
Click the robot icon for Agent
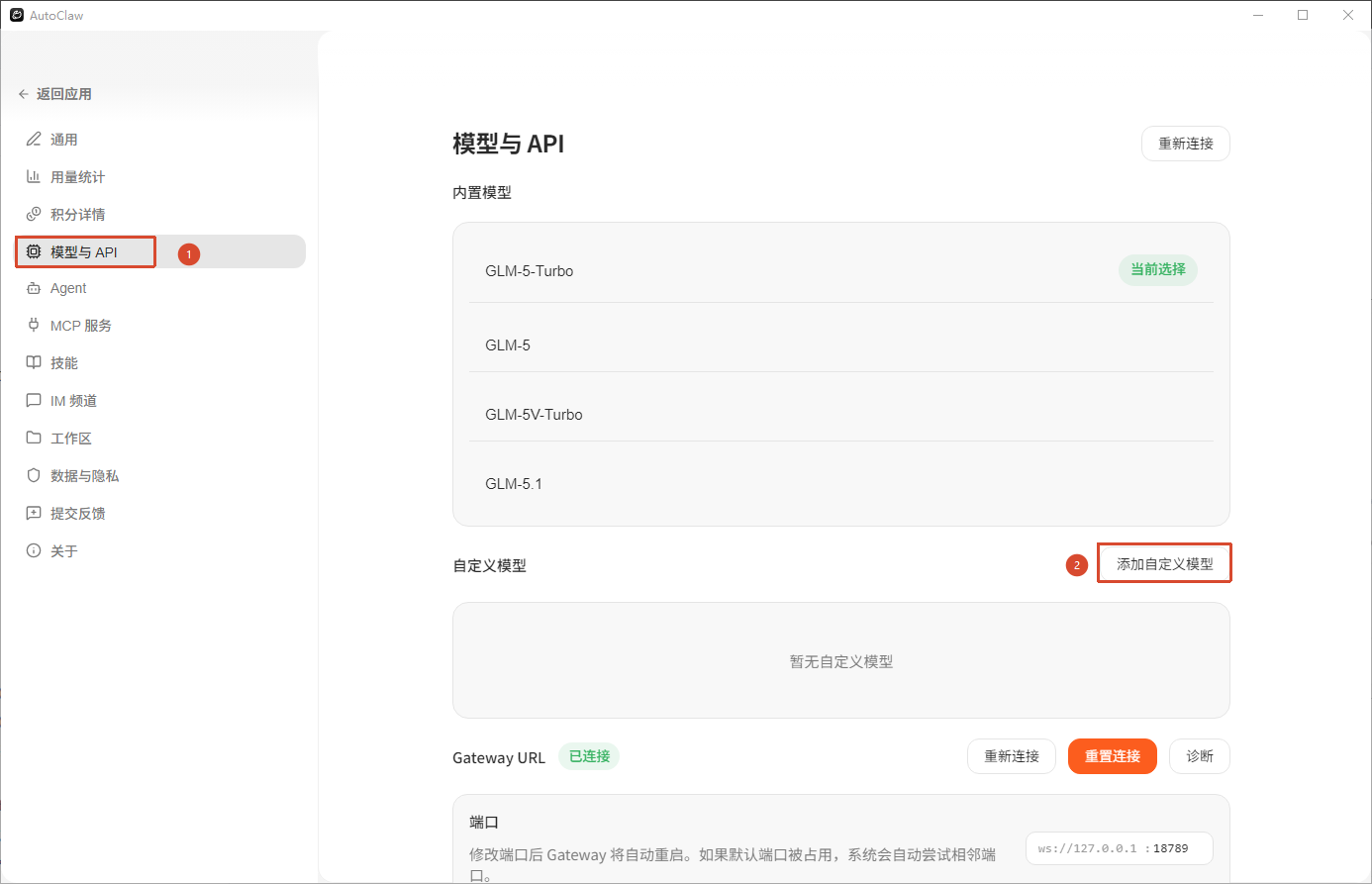(x=34, y=288)
